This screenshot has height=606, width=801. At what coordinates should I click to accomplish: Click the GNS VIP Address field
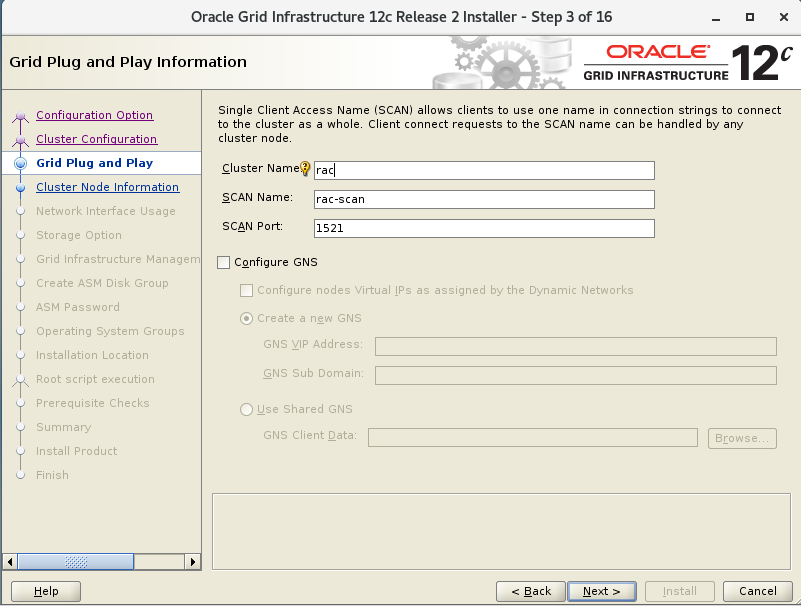576,346
